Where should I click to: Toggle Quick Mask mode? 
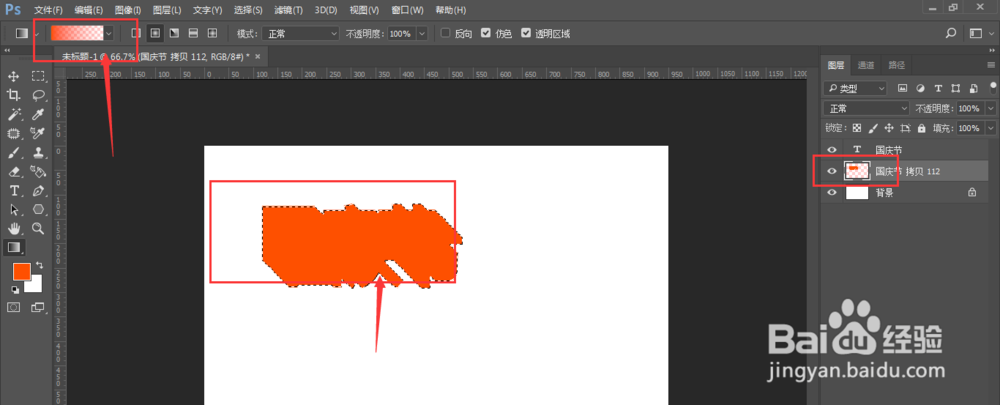(x=13, y=307)
